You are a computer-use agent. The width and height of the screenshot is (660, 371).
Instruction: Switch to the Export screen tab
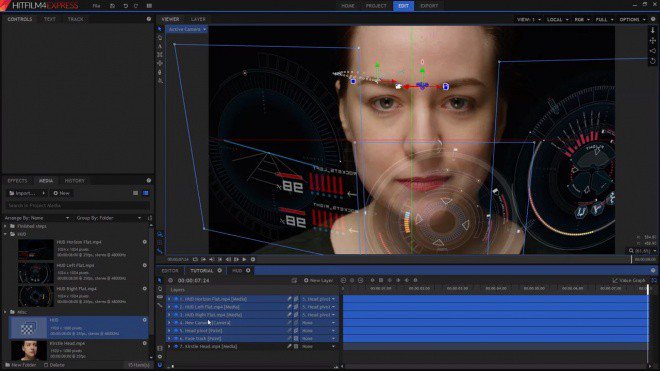pos(429,6)
